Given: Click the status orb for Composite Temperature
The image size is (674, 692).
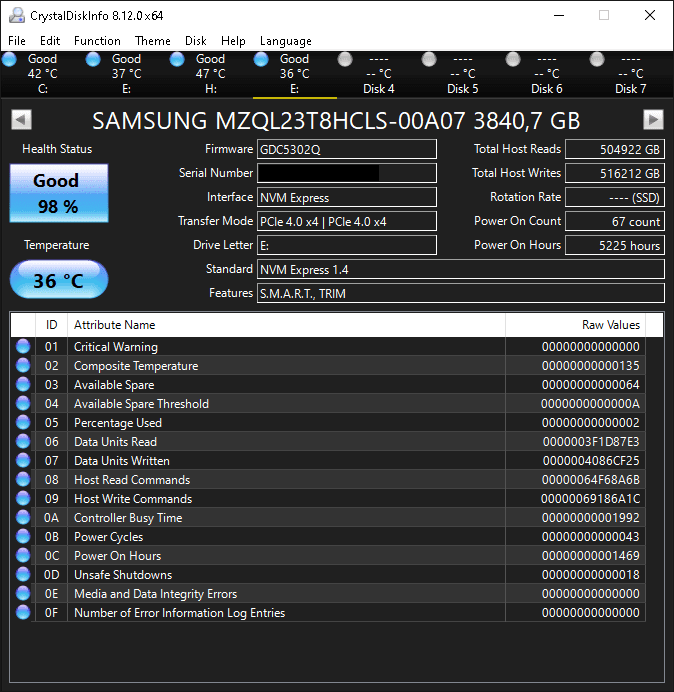Looking at the screenshot, I should pos(23,365).
